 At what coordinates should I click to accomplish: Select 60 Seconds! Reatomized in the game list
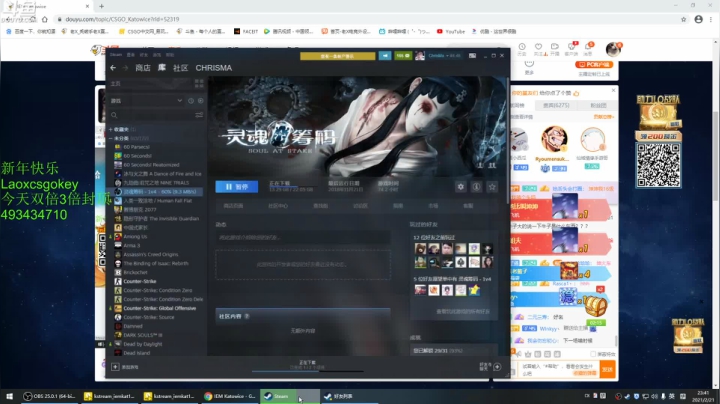coord(151,165)
